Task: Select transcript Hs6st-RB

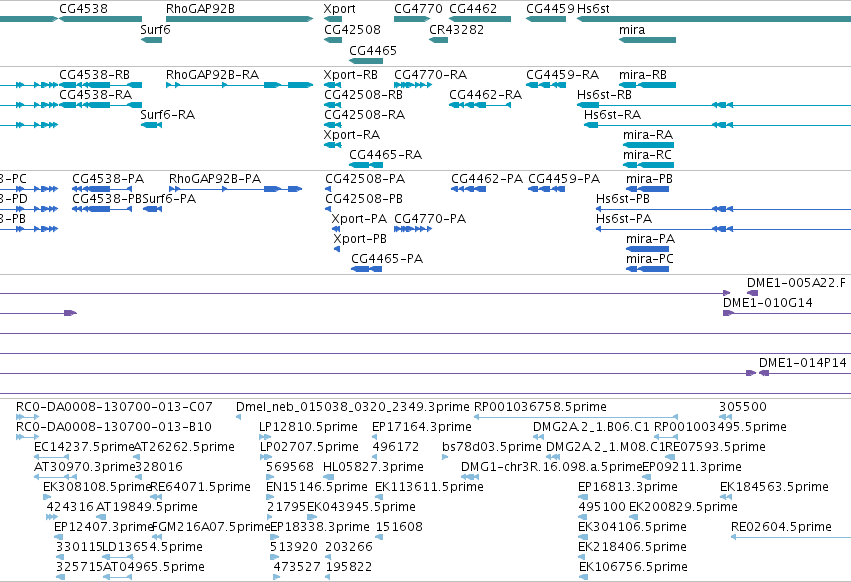Action: [x=604, y=95]
